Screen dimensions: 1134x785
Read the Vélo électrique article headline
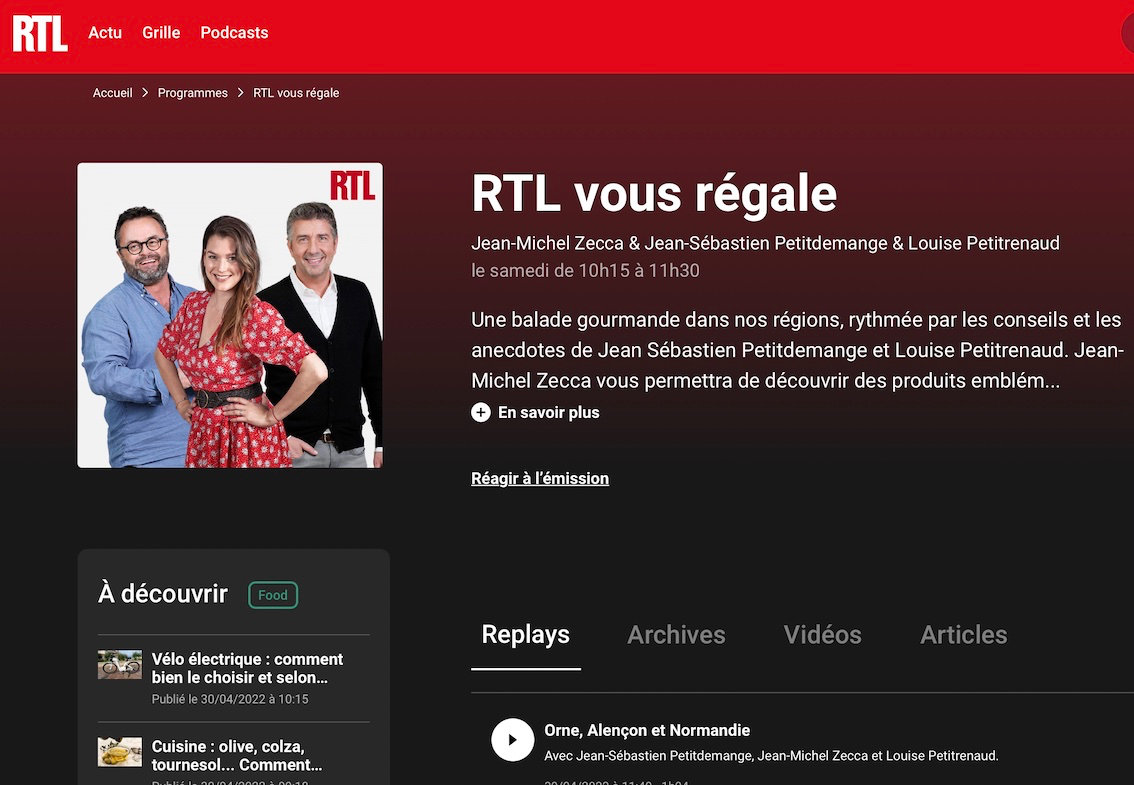coord(247,669)
